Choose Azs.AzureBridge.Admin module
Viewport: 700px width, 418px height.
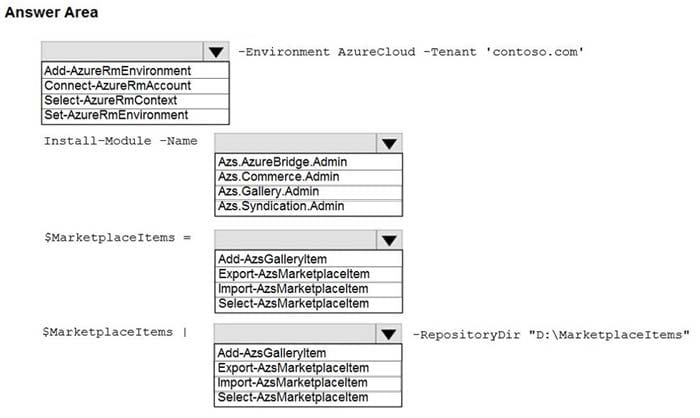[308, 162]
